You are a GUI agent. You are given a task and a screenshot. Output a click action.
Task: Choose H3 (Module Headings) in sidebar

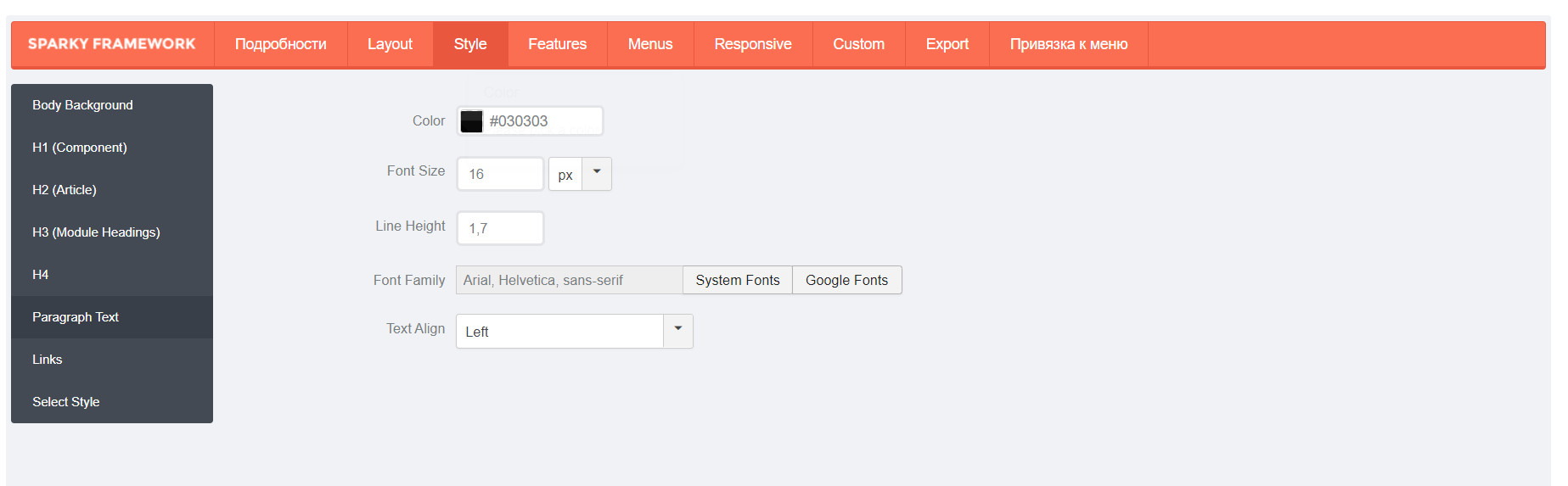pos(112,232)
